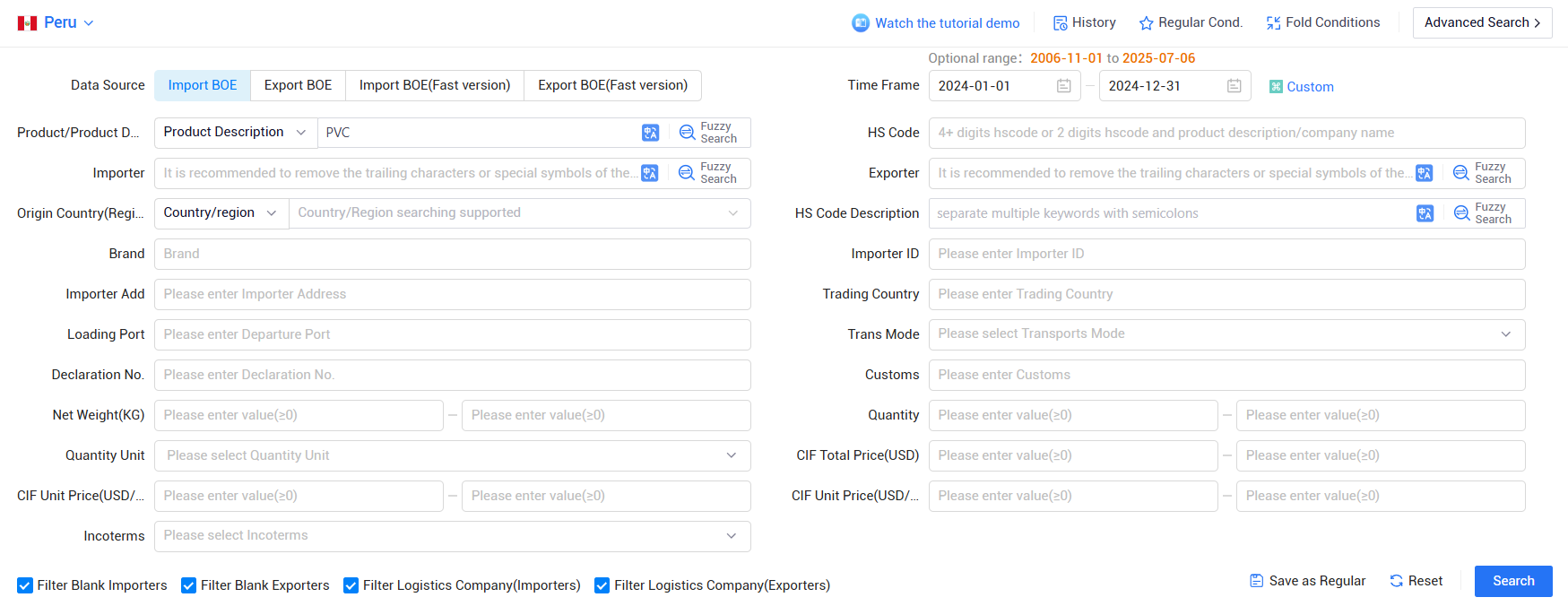Viewport: 1568px width, 606px height.
Task: Switch to Export BOE tab
Action: tap(298, 85)
